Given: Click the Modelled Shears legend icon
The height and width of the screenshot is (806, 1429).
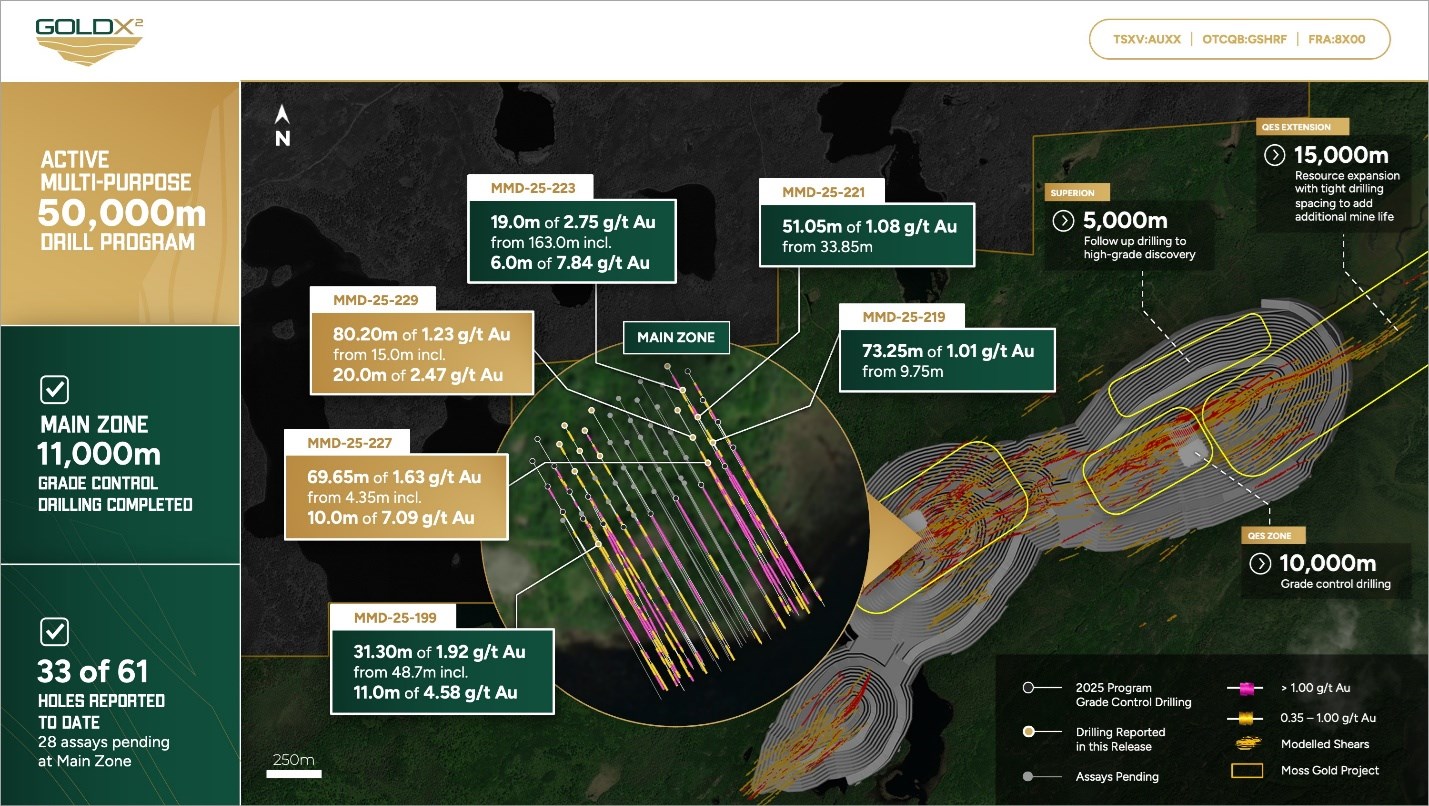Looking at the screenshot, I should click(1247, 744).
